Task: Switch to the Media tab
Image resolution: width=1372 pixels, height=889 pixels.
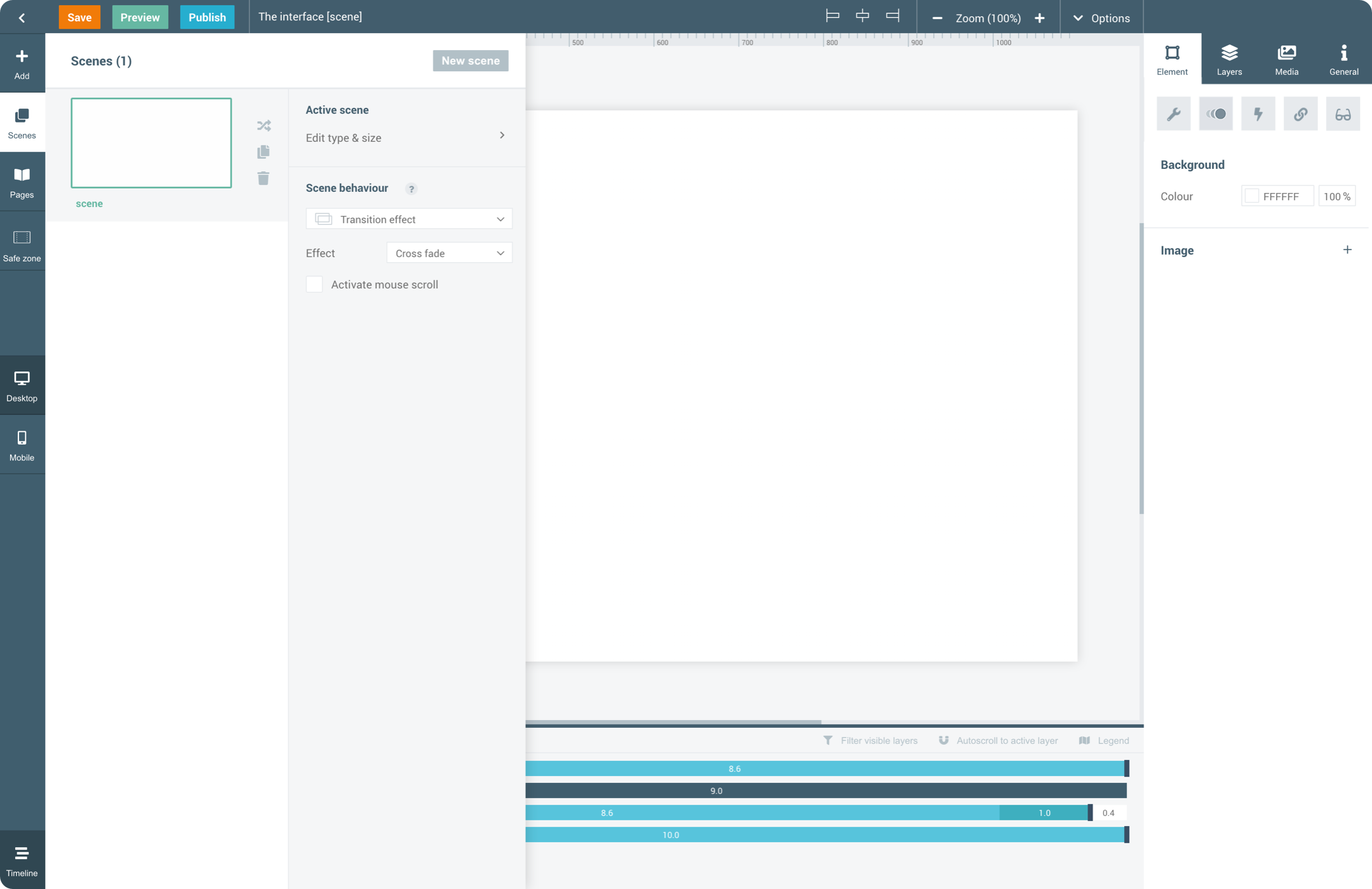Action: point(1286,60)
